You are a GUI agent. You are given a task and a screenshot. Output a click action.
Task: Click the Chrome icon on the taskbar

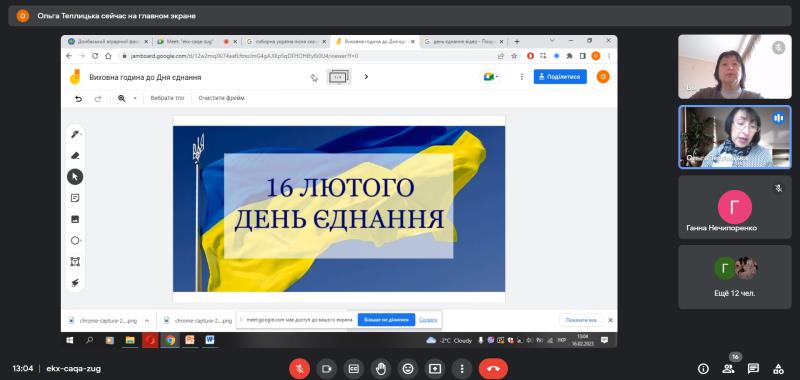pos(170,340)
